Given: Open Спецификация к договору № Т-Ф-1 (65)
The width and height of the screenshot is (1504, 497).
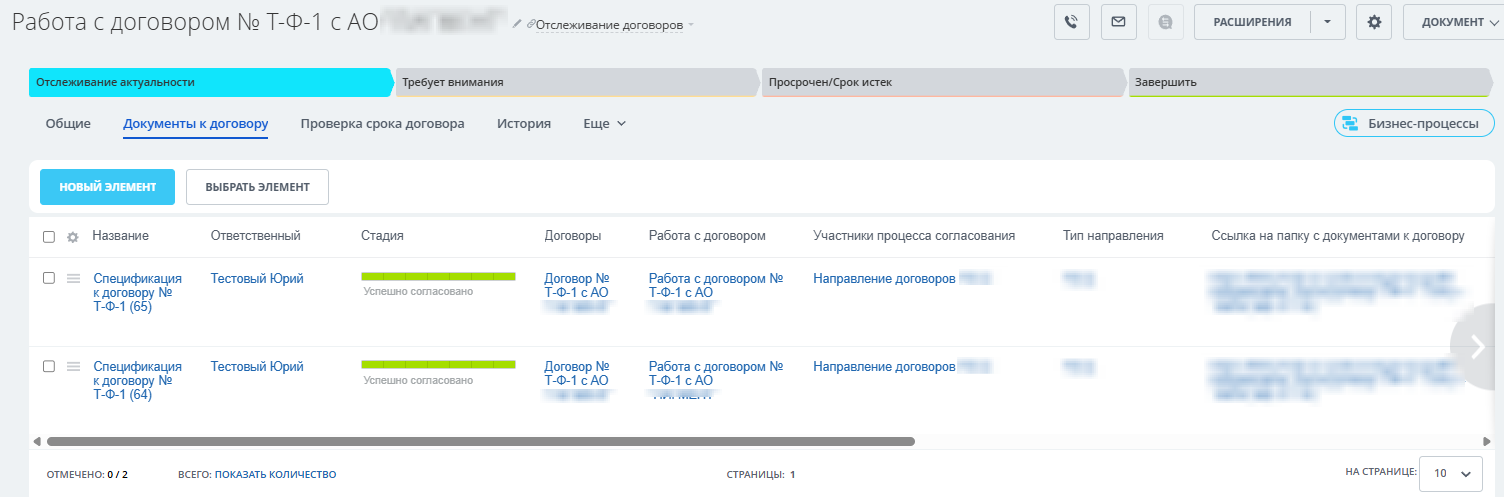Looking at the screenshot, I should pos(138,293).
